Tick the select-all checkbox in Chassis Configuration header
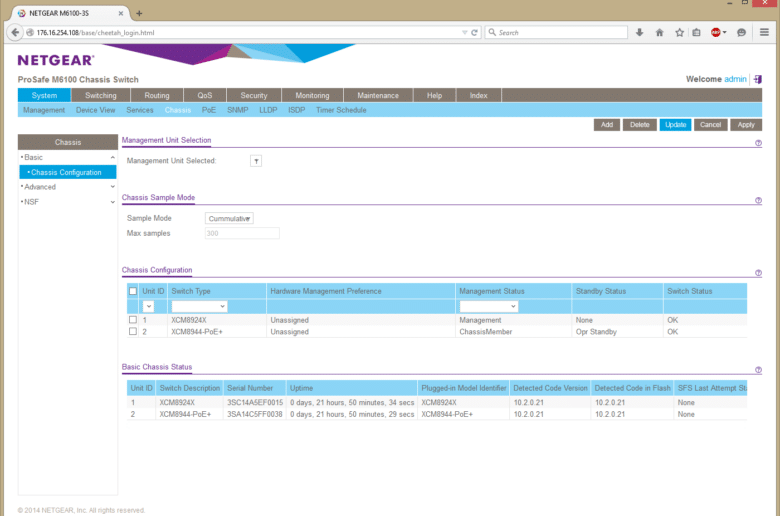The height and width of the screenshot is (516, 780). click(x=133, y=291)
